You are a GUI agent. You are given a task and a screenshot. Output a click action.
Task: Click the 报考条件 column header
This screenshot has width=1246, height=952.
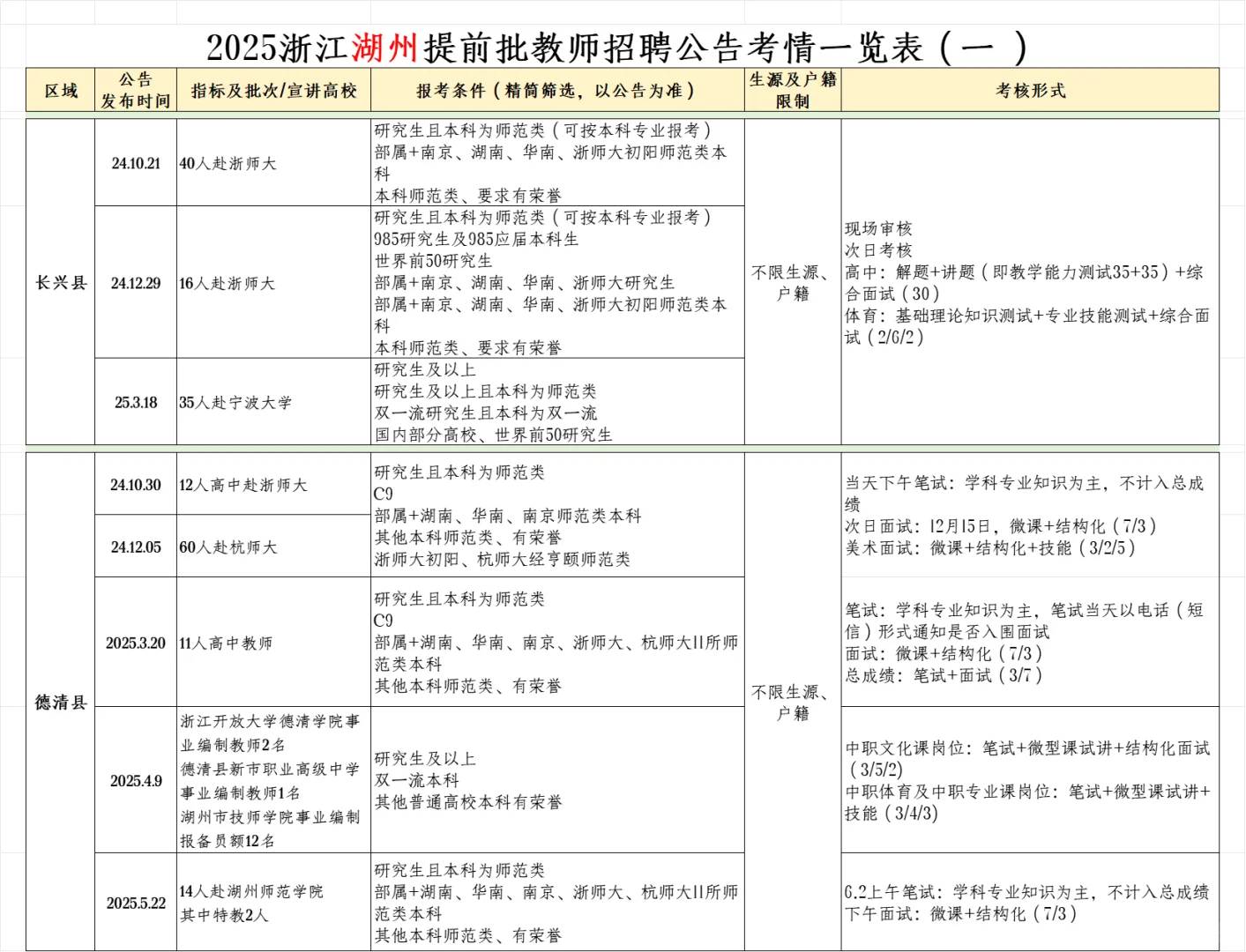tap(556, 89)
